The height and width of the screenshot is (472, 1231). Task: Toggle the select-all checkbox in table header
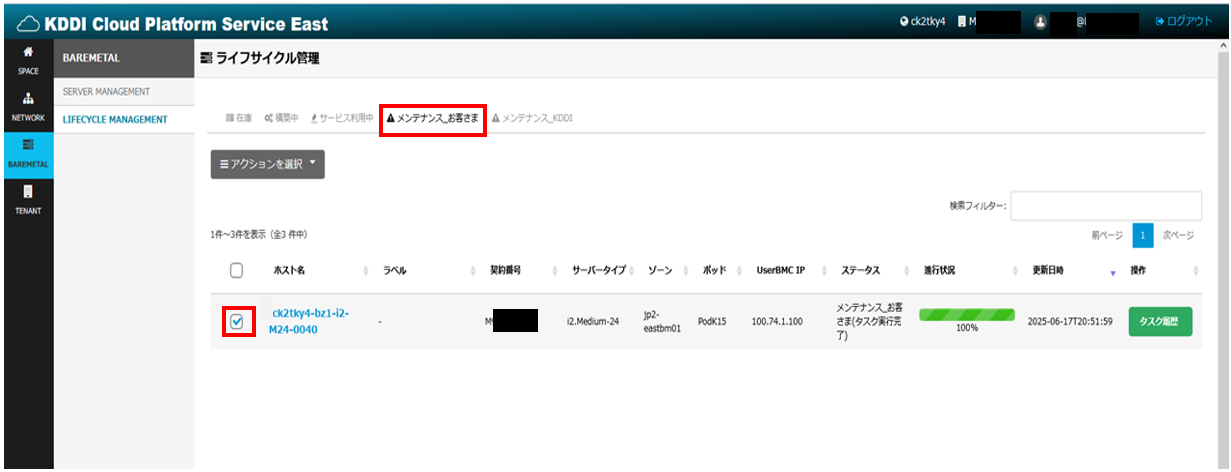[x=236, y=270]
